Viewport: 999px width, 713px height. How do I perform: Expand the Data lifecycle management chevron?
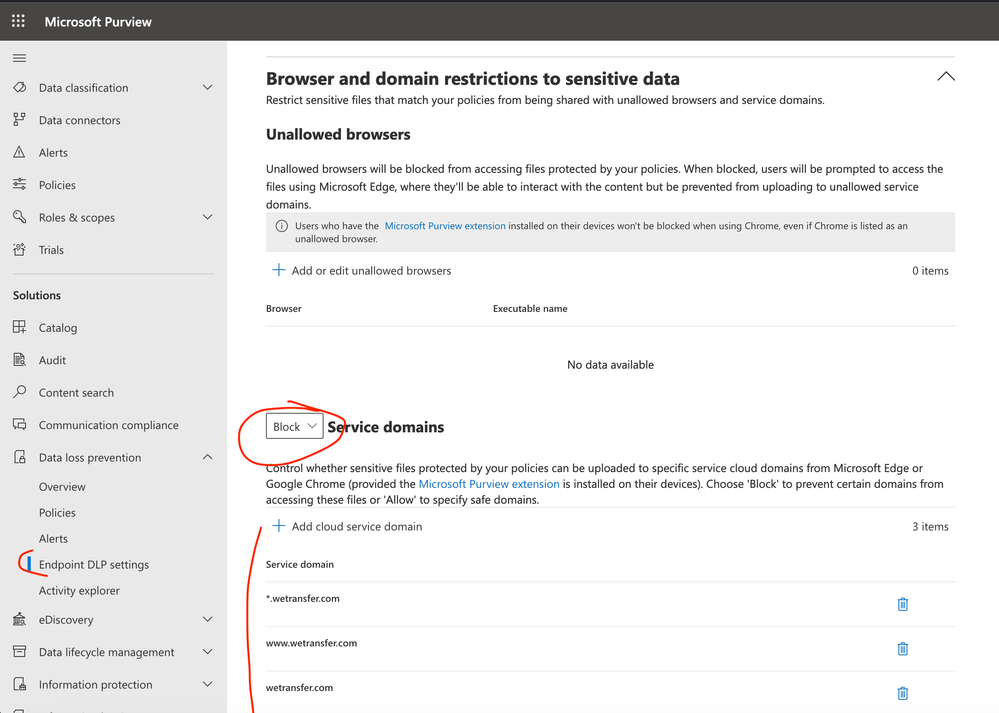[x=207, y=652]
